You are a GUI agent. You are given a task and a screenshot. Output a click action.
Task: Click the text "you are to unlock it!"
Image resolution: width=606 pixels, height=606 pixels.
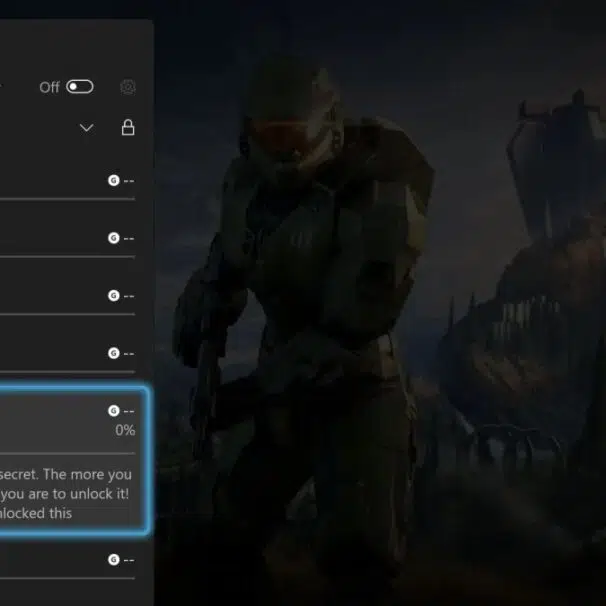65,494
